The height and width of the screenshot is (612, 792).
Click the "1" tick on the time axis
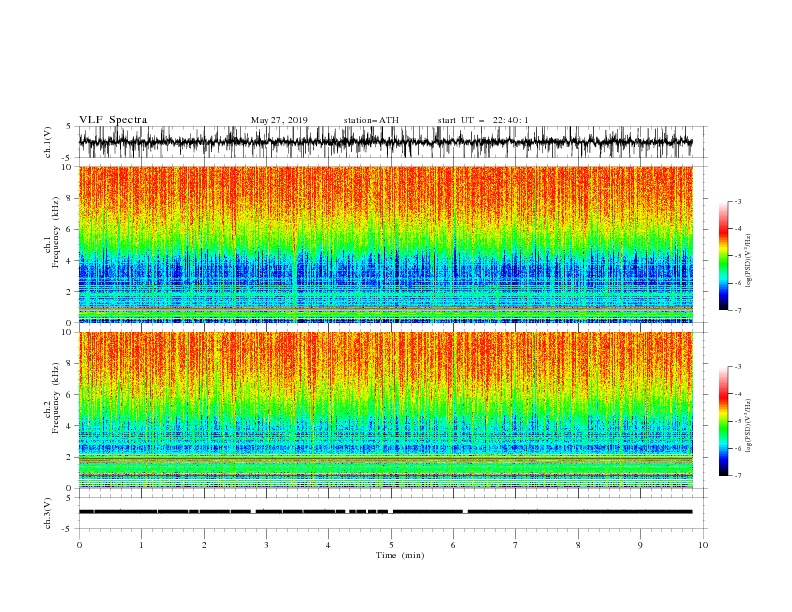pyautogui.click(x=141, y=545)
